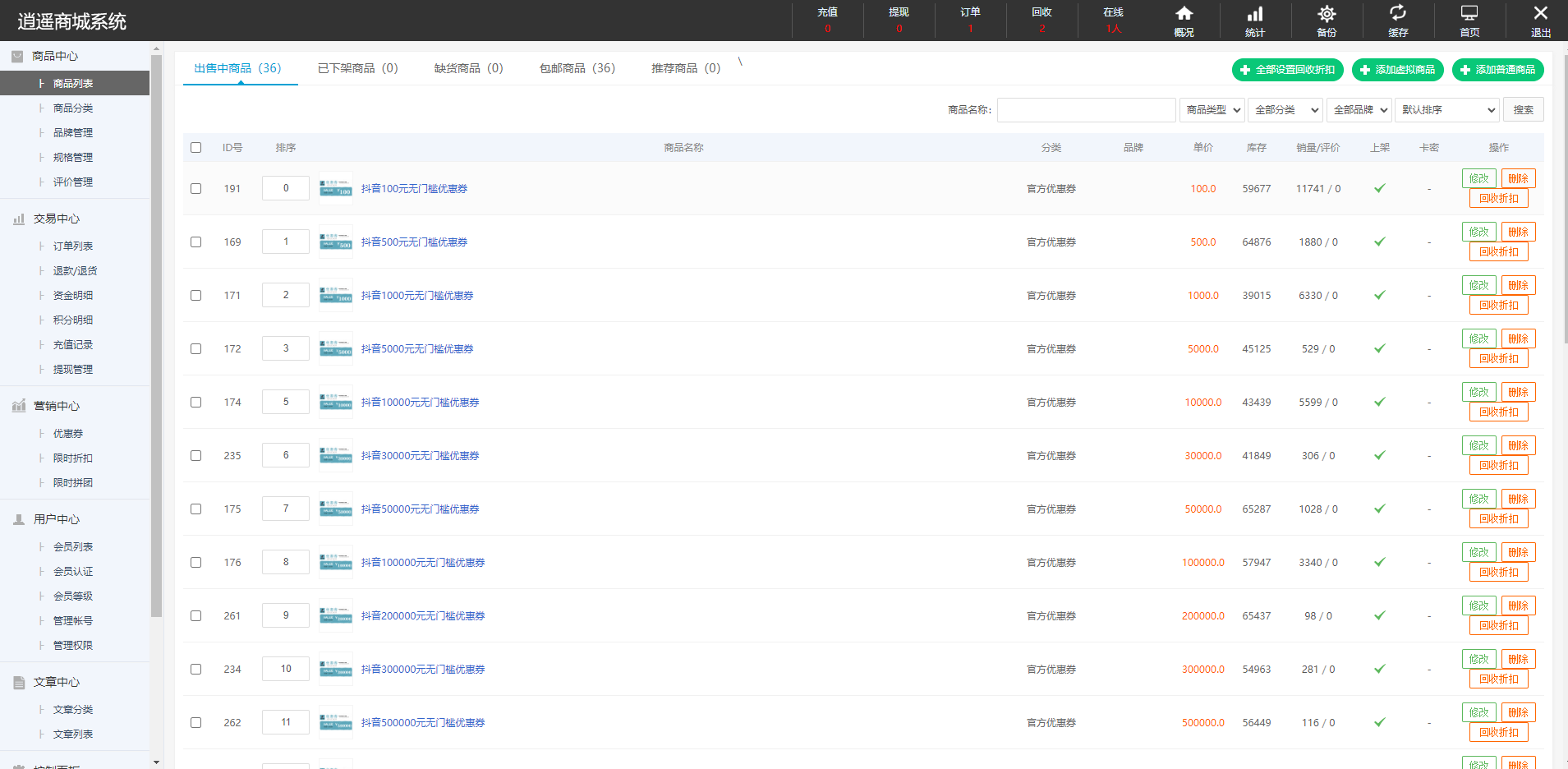Open the 统计 statistics icon
Viewport: 1568px width, 769px height.
pos(1254,20)
